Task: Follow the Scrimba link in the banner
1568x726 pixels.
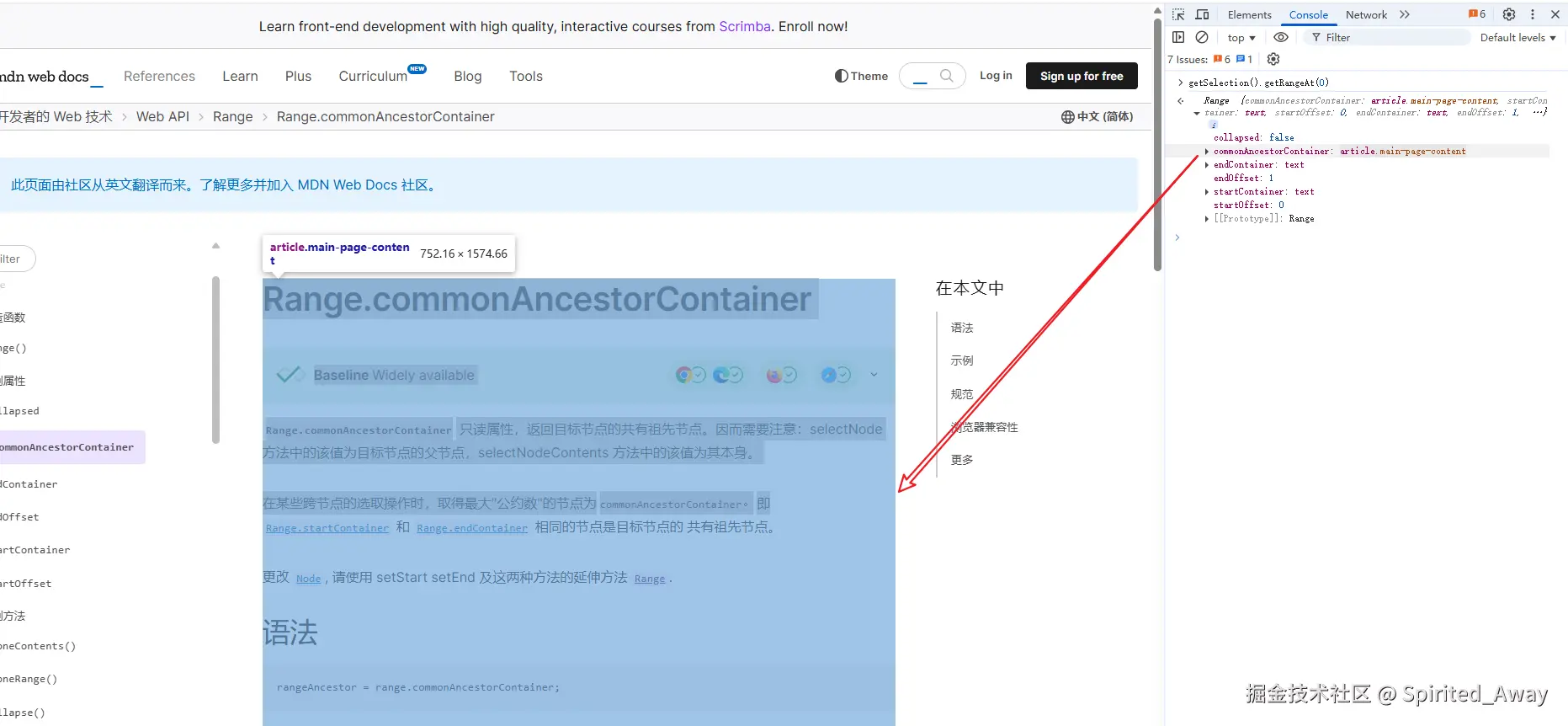Action: pos(745,26)
